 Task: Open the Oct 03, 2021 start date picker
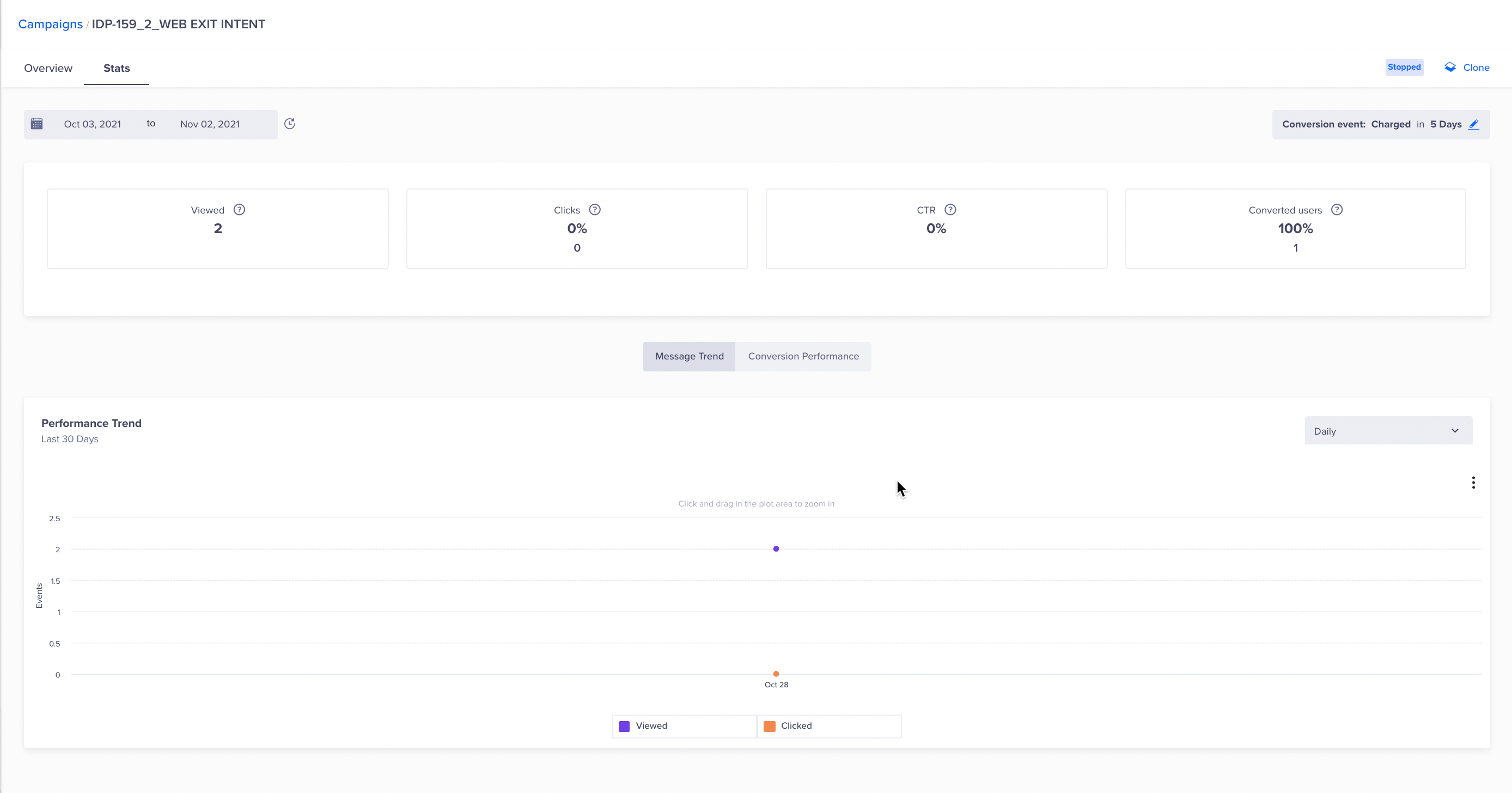tap(92, 124)
